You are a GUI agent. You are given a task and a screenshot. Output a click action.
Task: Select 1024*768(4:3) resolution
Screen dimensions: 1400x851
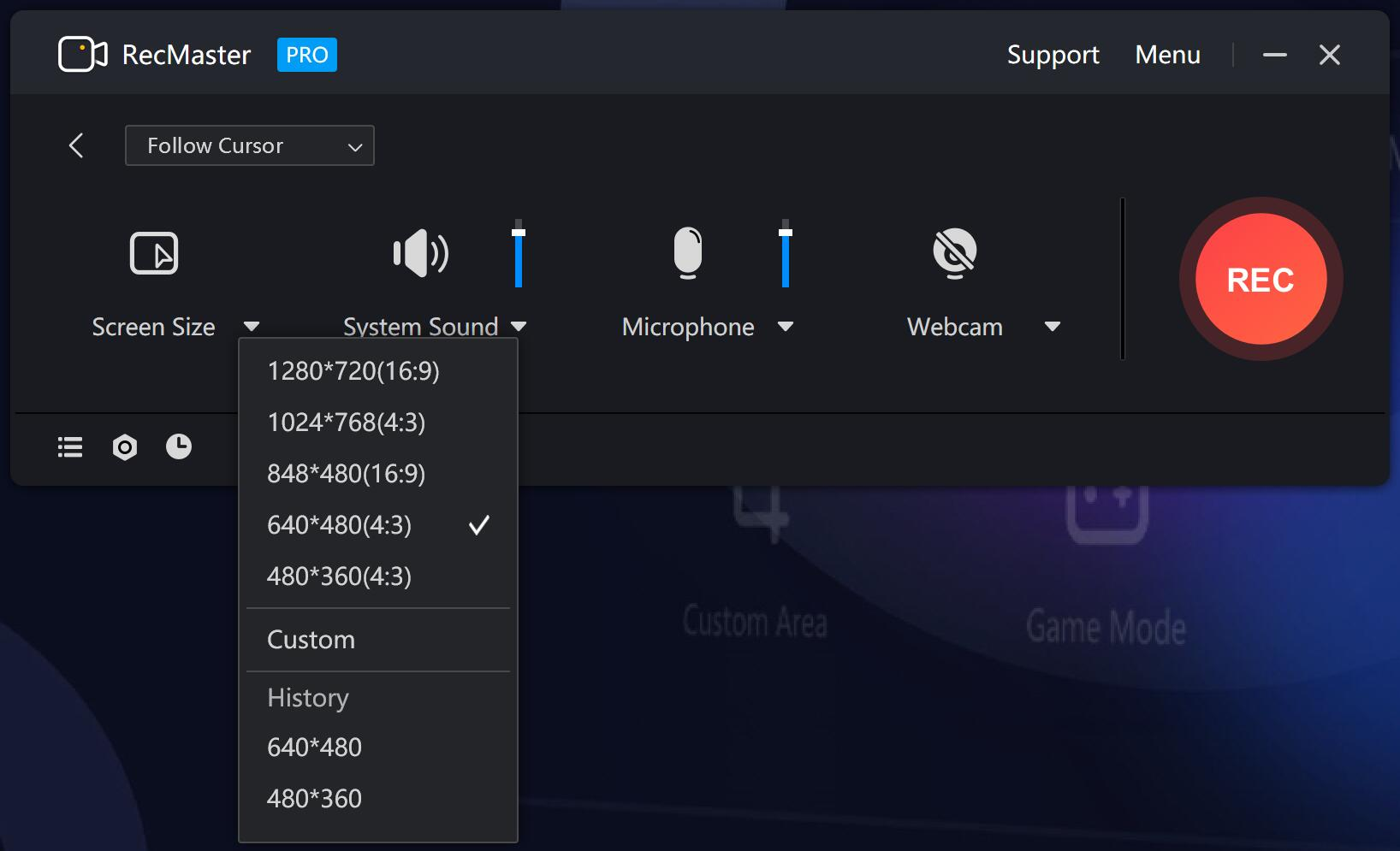(378, 423)
